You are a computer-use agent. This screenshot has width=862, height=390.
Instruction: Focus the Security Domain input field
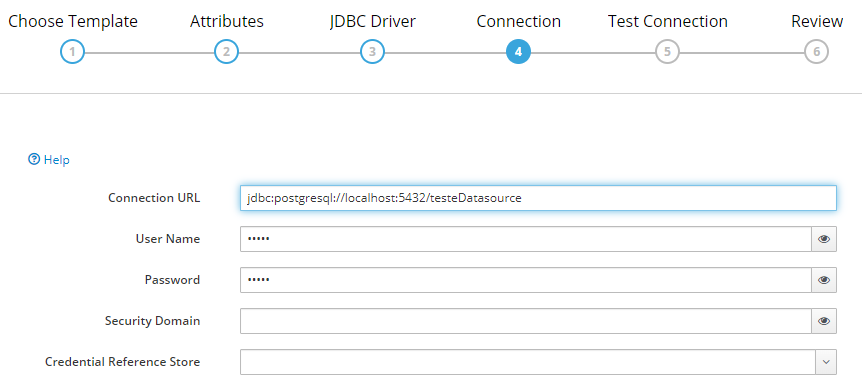[x=526, y=321]
